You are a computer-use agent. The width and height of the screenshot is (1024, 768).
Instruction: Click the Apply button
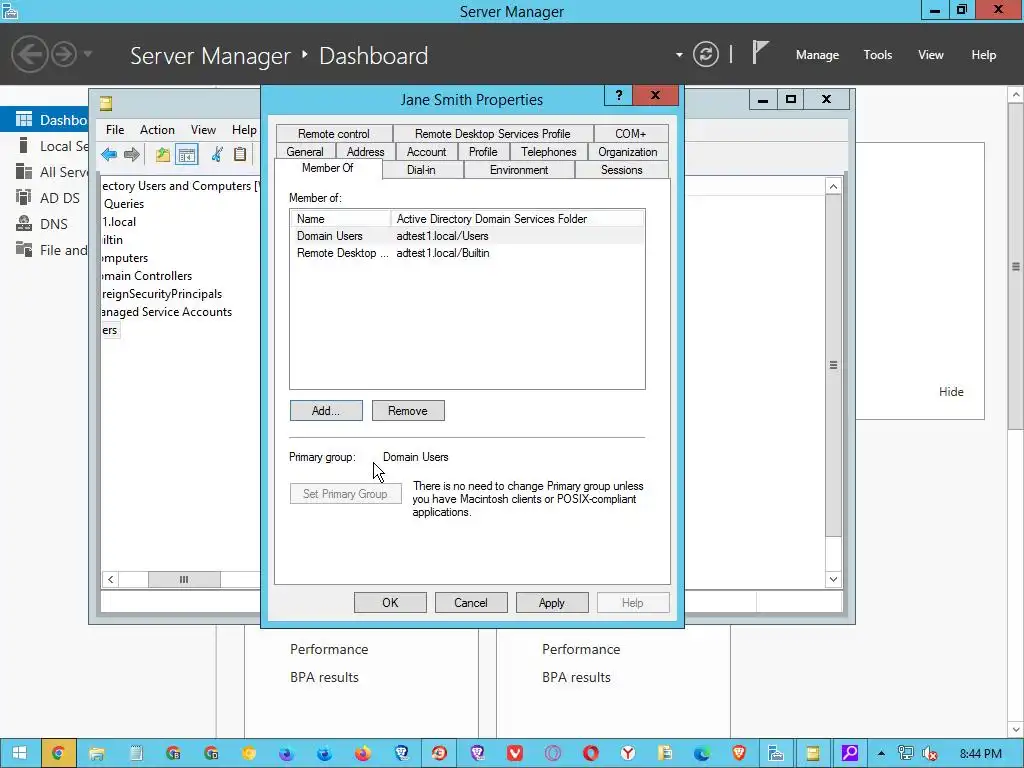(x=552, y=603)
